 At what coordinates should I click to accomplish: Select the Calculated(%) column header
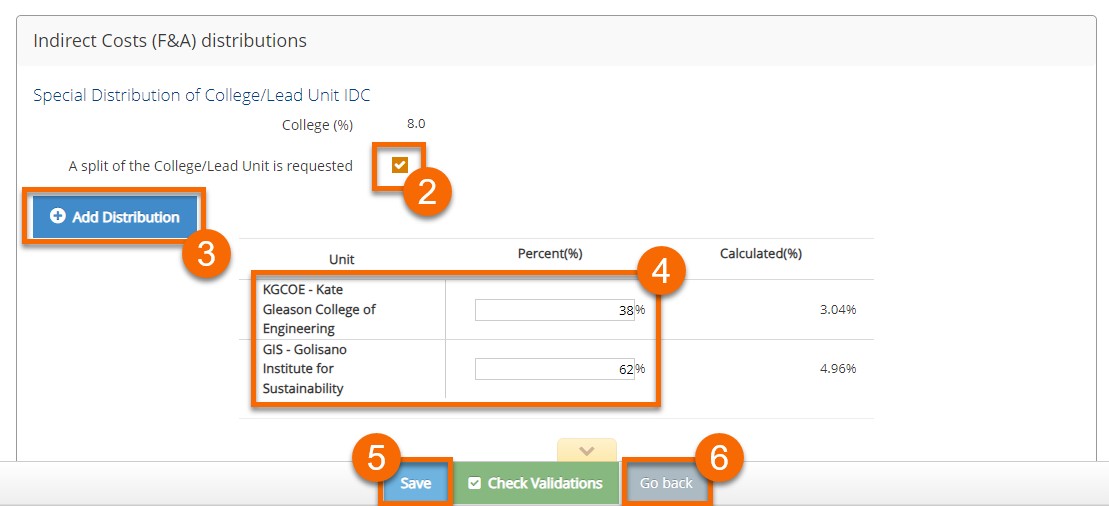click(761, 254)
